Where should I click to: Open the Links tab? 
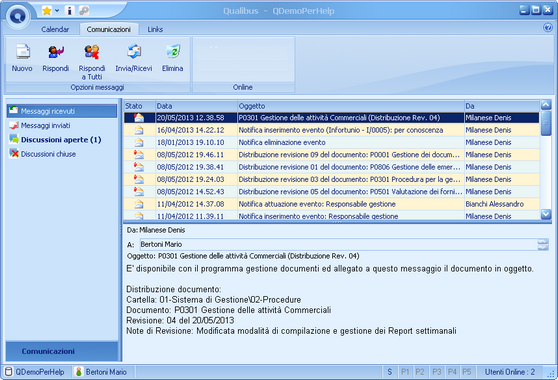pos(155,30)
